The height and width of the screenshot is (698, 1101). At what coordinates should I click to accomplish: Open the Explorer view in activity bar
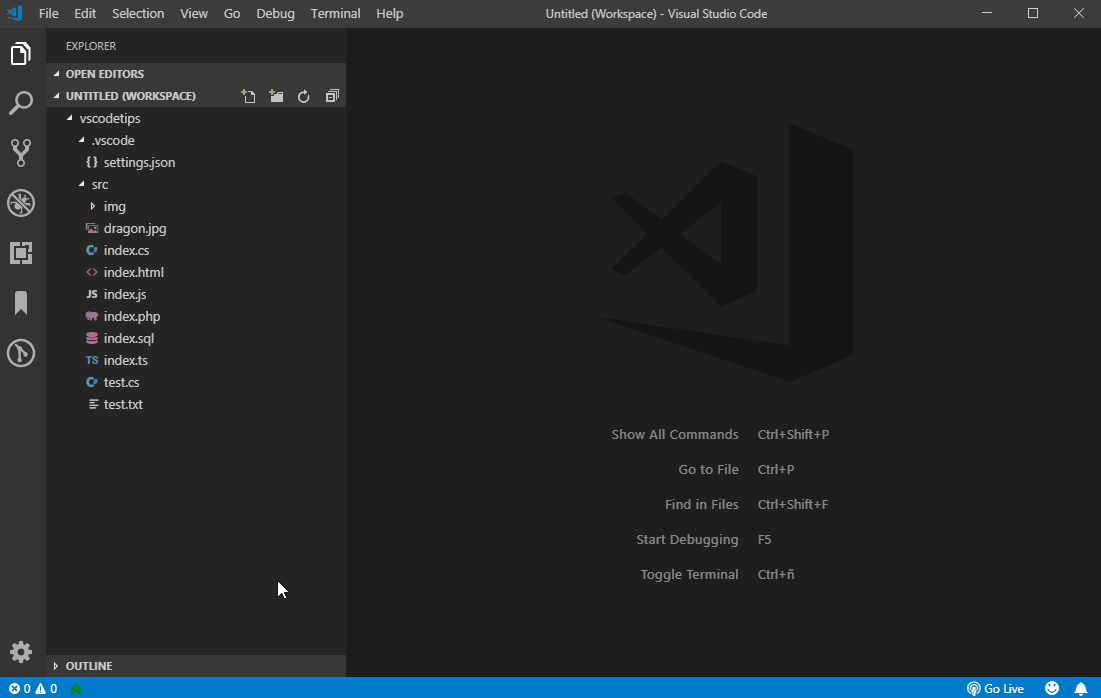(21, 53)
